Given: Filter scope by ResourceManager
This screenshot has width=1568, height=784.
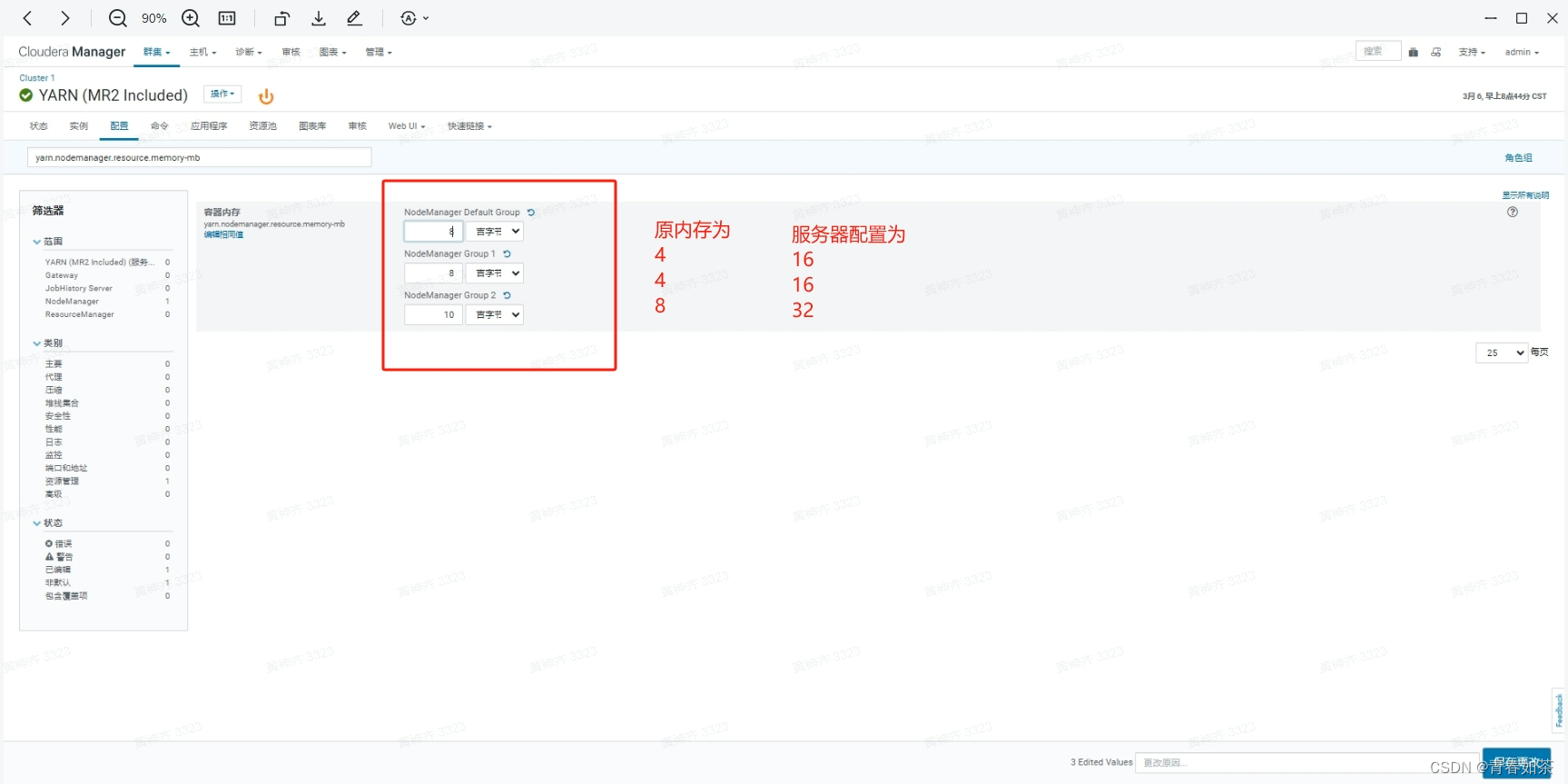Looking at the screenshot, I should [x=80, y=314].
